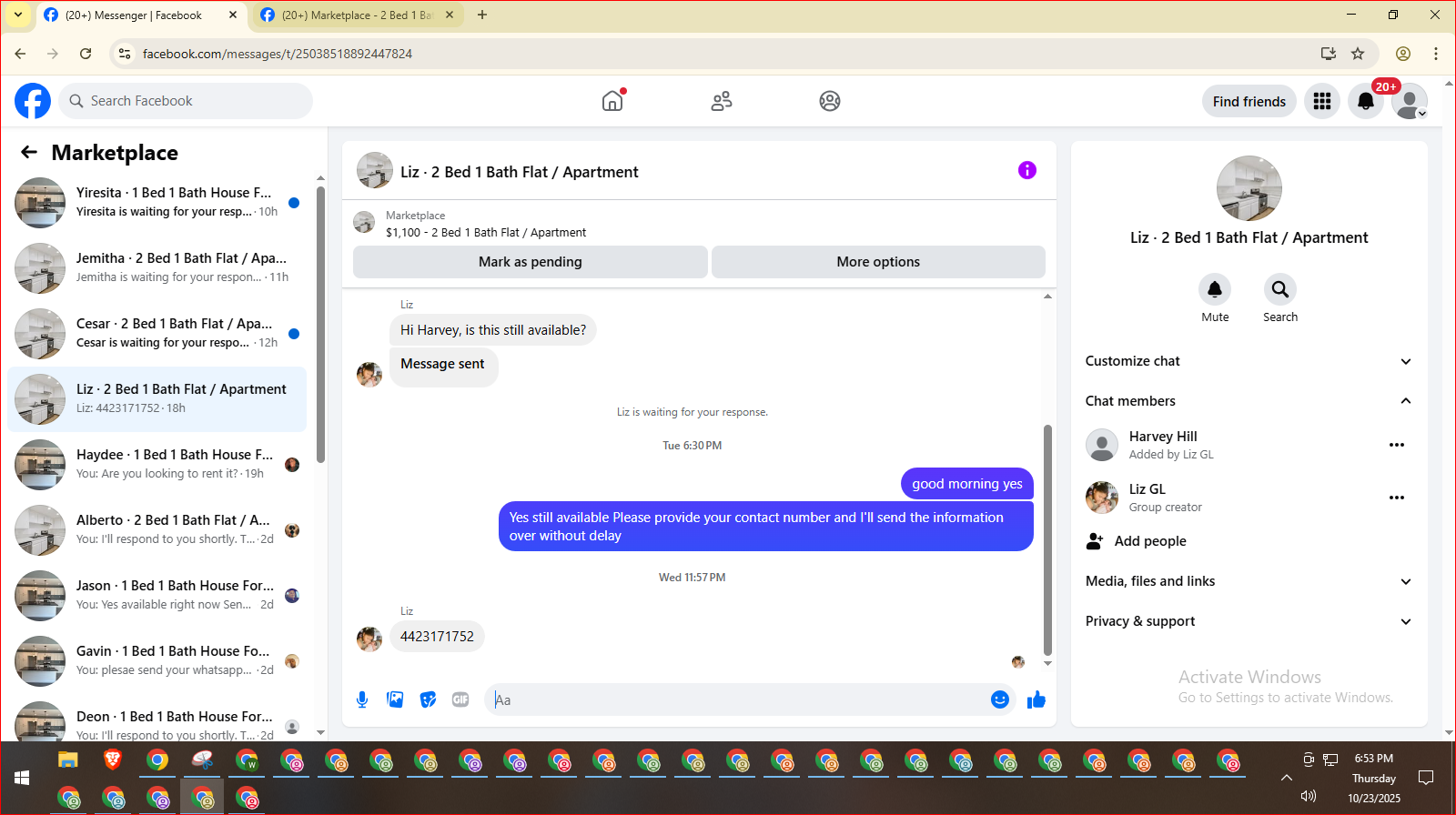The height and width of the screenshot is (815, 1456).
Task: Open a new browser tab
Action: tap(482, 15)
